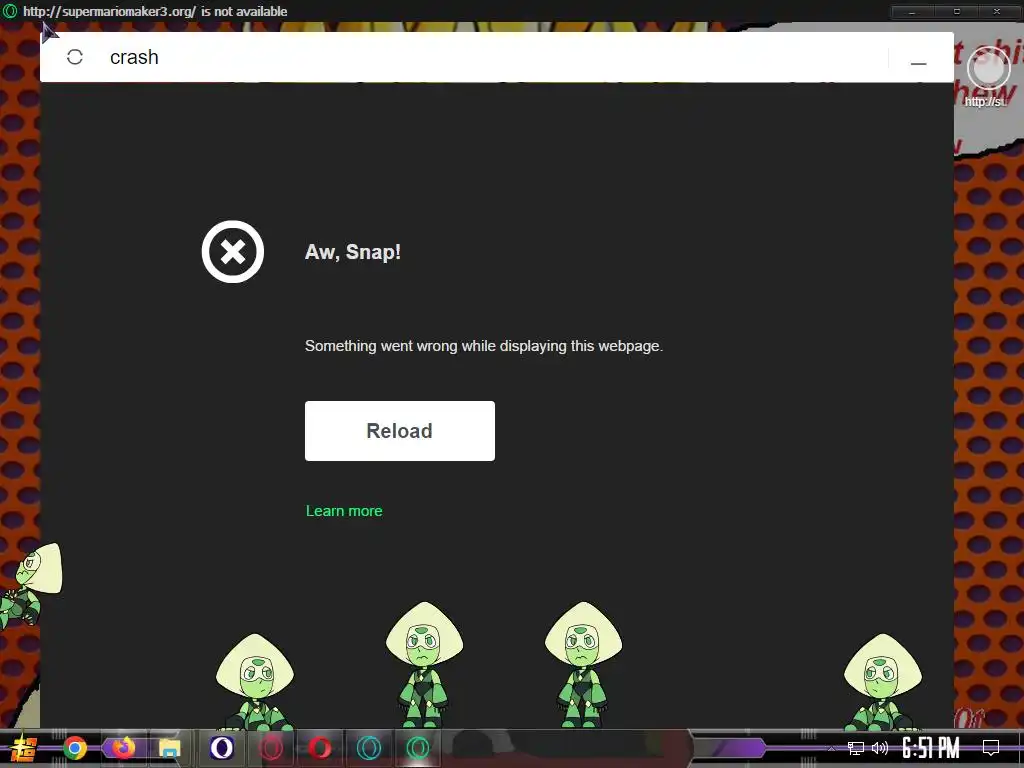Open the solid red Opera icon in the taskbar
The width and height of the screenshot is (1024, 768).
[x=319, y=748]
